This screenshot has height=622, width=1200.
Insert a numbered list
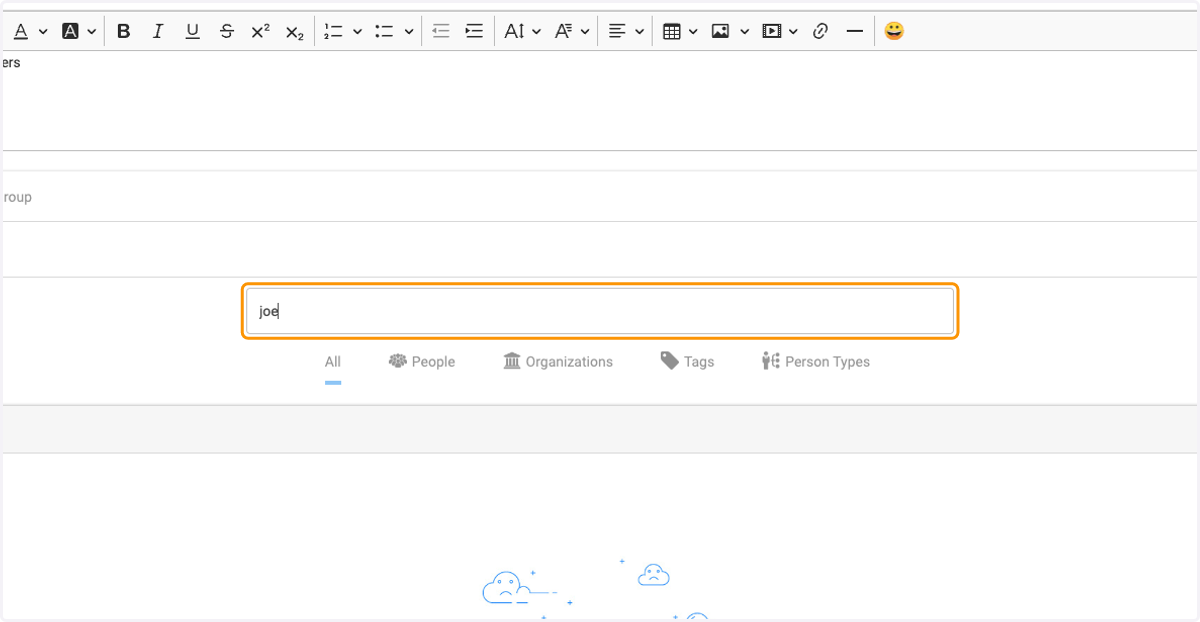[334, 31]
